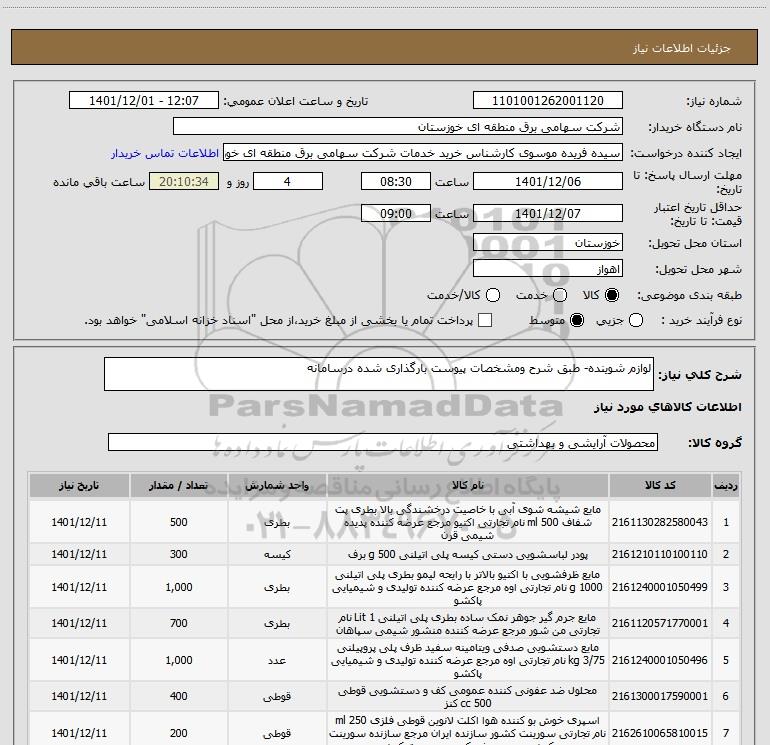Click the تاریخ نیاز column header
The image size is (770, 745).
pyautogui.click(x=77, y=485)
